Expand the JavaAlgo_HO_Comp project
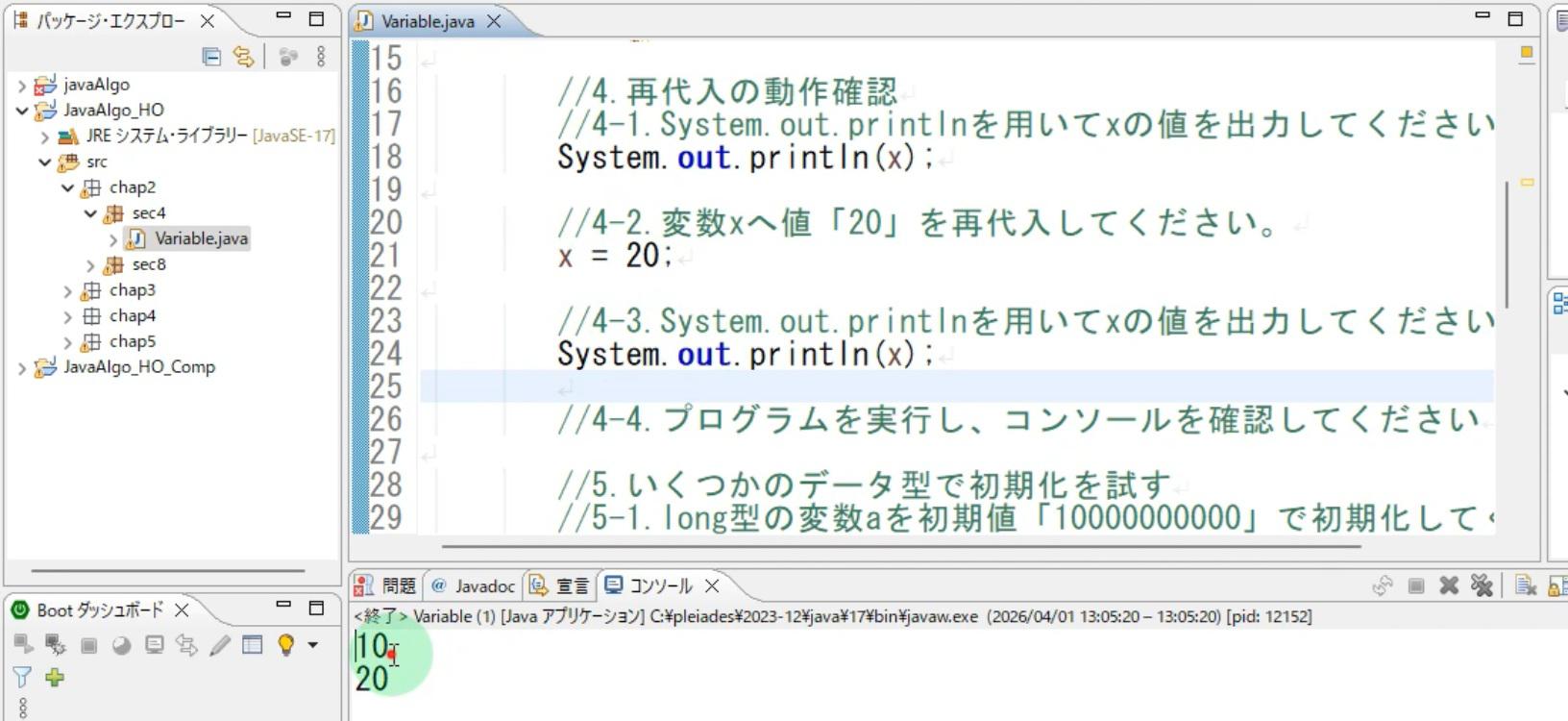The image size is (1568, 721). (21, 367)
